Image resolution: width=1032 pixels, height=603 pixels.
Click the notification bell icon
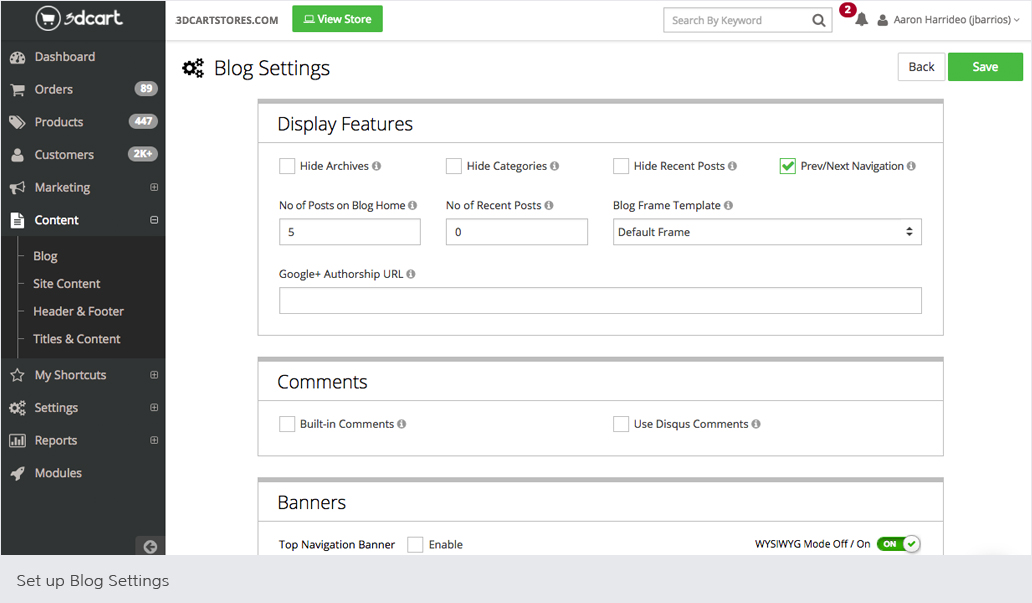(x=861, y=20)
